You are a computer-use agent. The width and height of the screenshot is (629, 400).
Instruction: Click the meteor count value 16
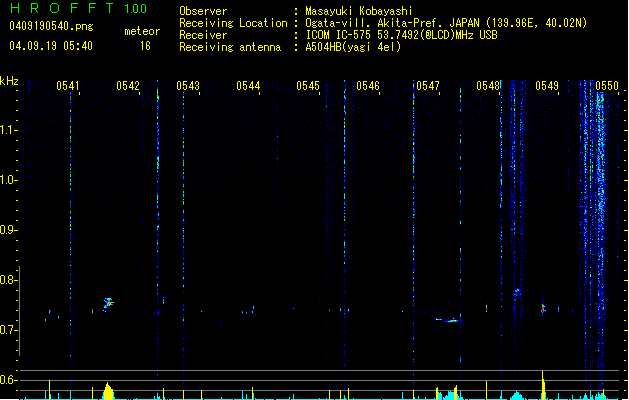145,46
